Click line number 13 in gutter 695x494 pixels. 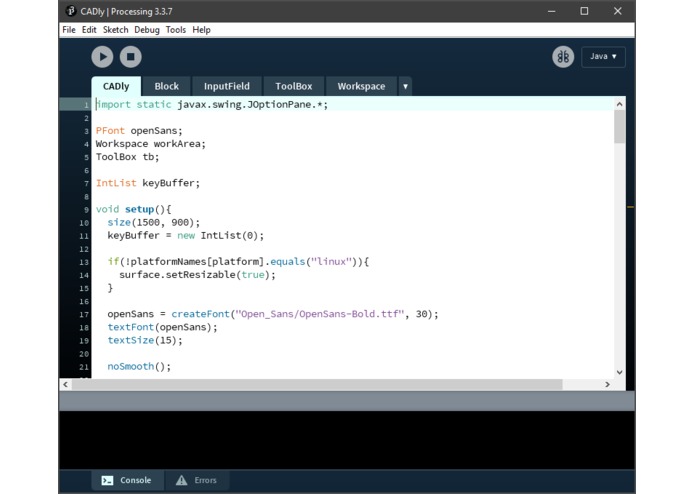[x=84, y=262]
